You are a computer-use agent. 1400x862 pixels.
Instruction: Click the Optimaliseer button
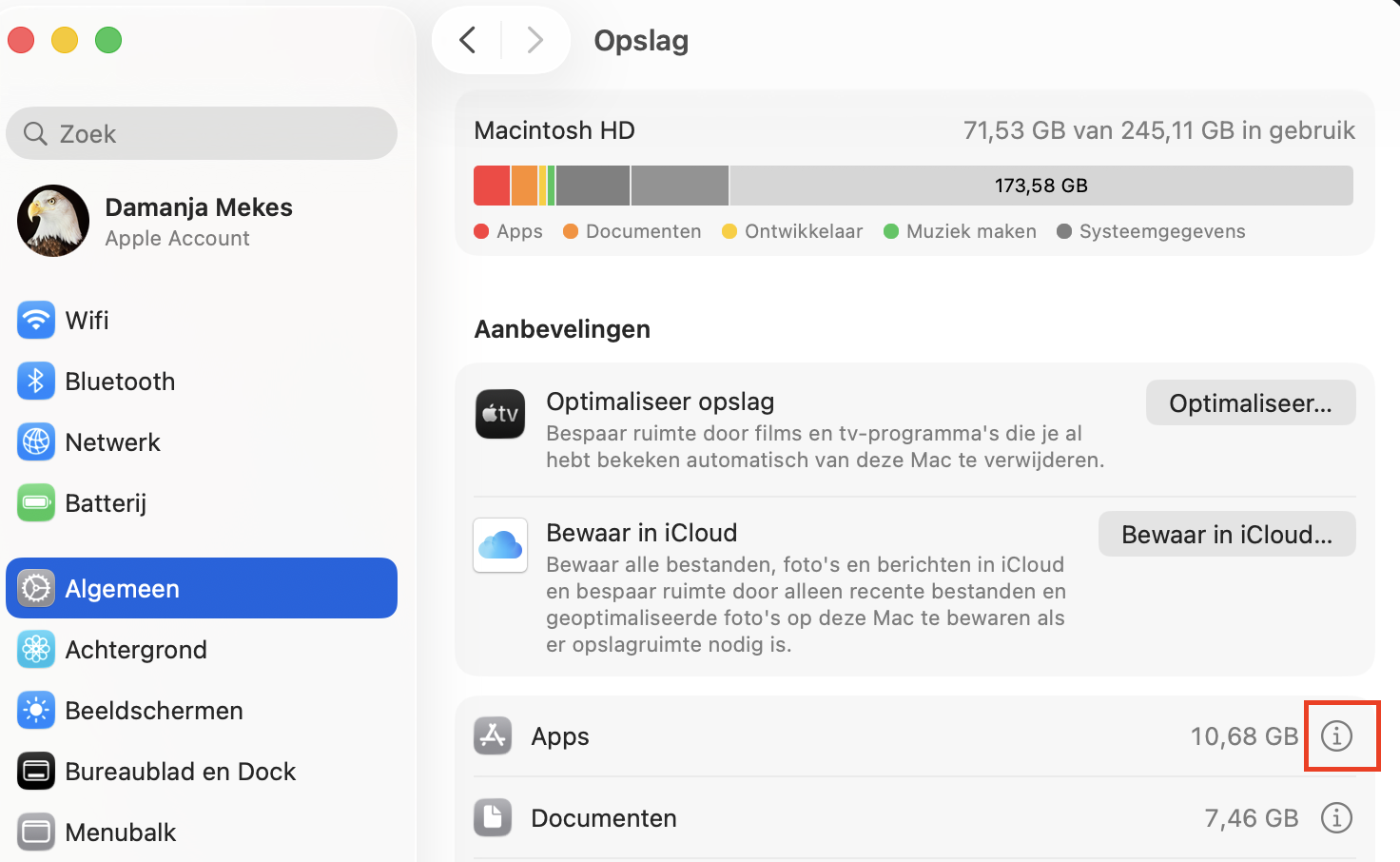coord(1250,402)
